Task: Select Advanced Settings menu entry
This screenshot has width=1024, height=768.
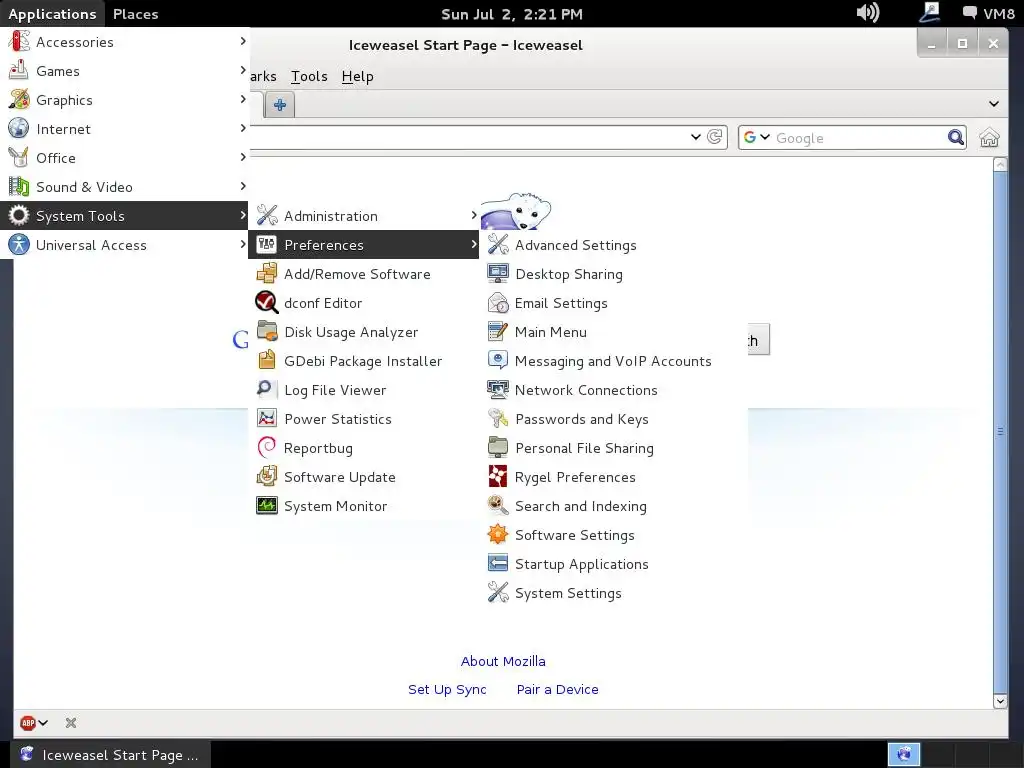Action: 613,245
